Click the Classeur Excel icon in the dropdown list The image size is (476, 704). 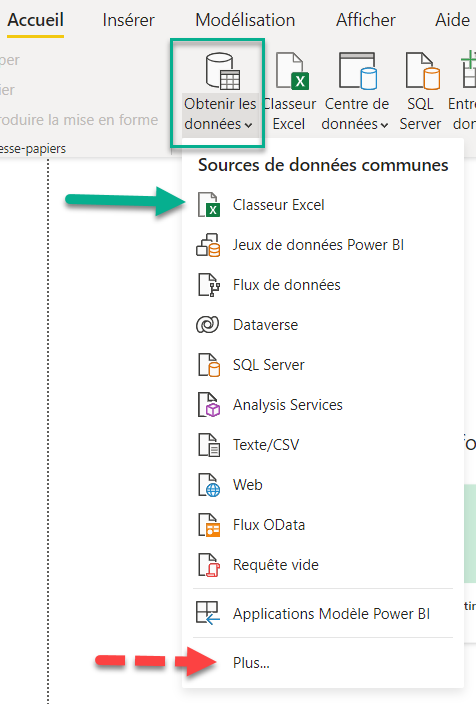209,205
